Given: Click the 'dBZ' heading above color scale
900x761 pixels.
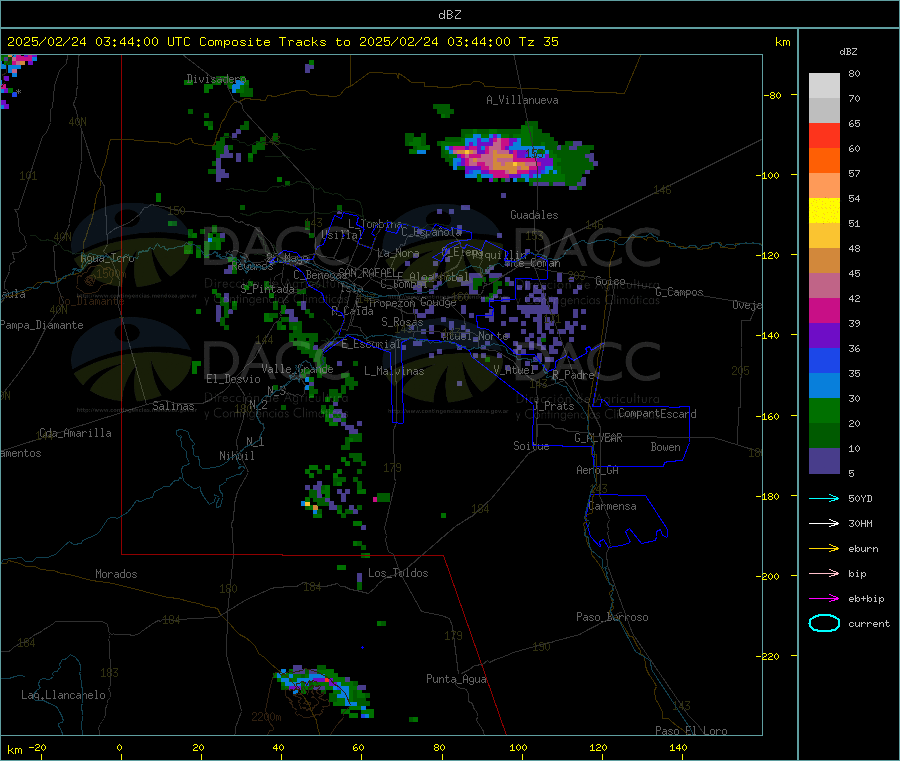Looking at the screenshot, I should tap(848, 52).
